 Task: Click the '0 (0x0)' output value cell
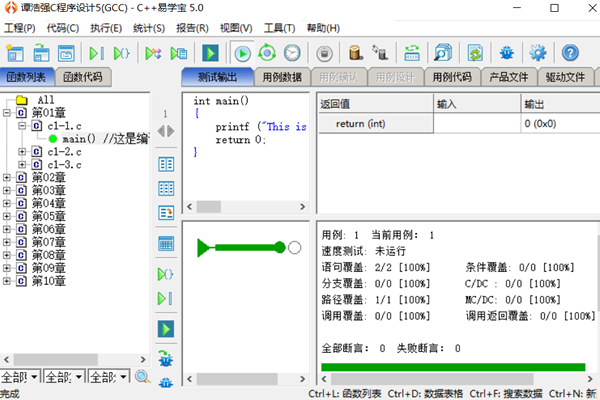tap(561, 124)
